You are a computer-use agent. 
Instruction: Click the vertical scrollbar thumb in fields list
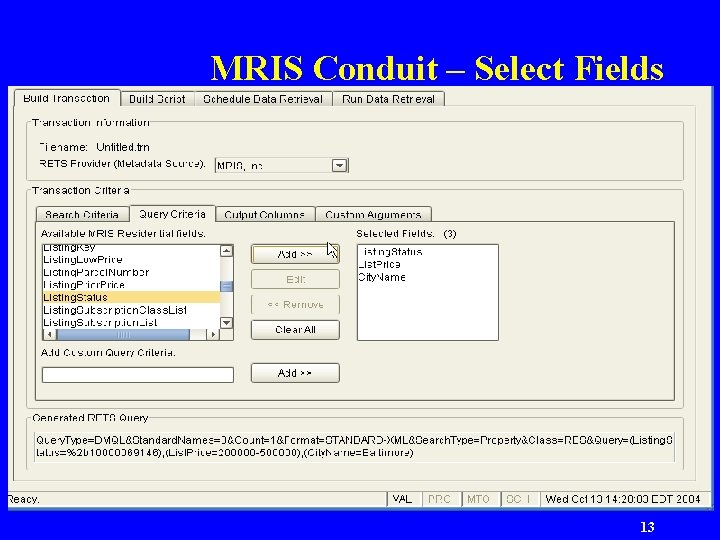click(227, 286)
